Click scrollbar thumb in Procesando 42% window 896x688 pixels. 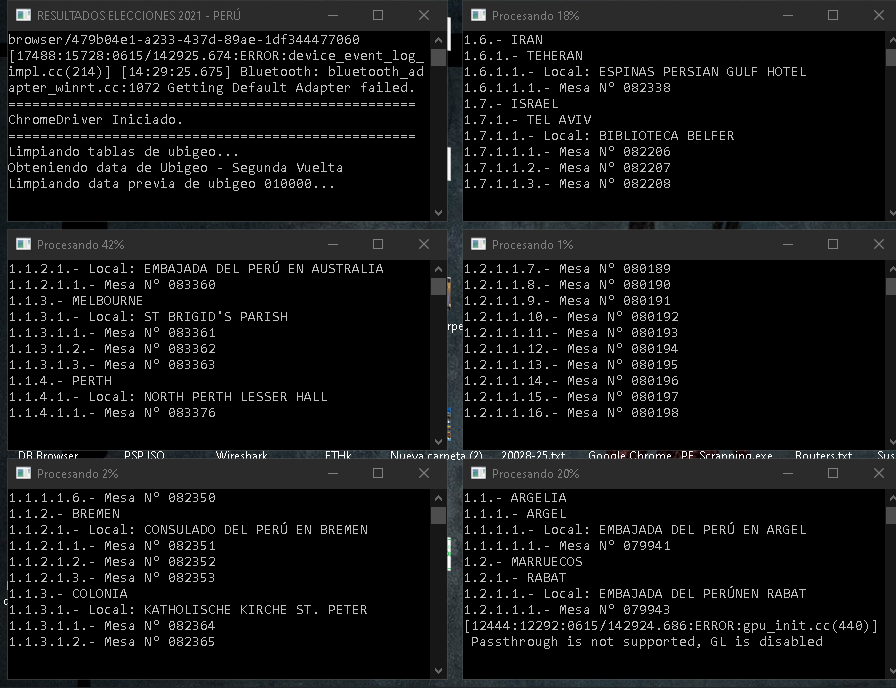pyautogui.click(x=438, y=287)
